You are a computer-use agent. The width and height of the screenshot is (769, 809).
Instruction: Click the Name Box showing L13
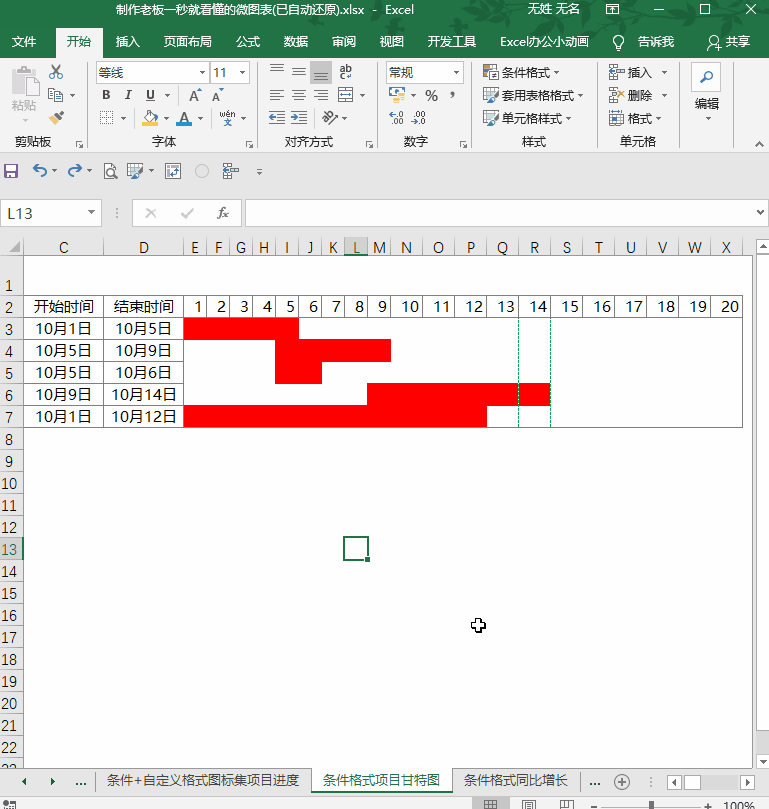pyautogui.click(x=50, y=213)
